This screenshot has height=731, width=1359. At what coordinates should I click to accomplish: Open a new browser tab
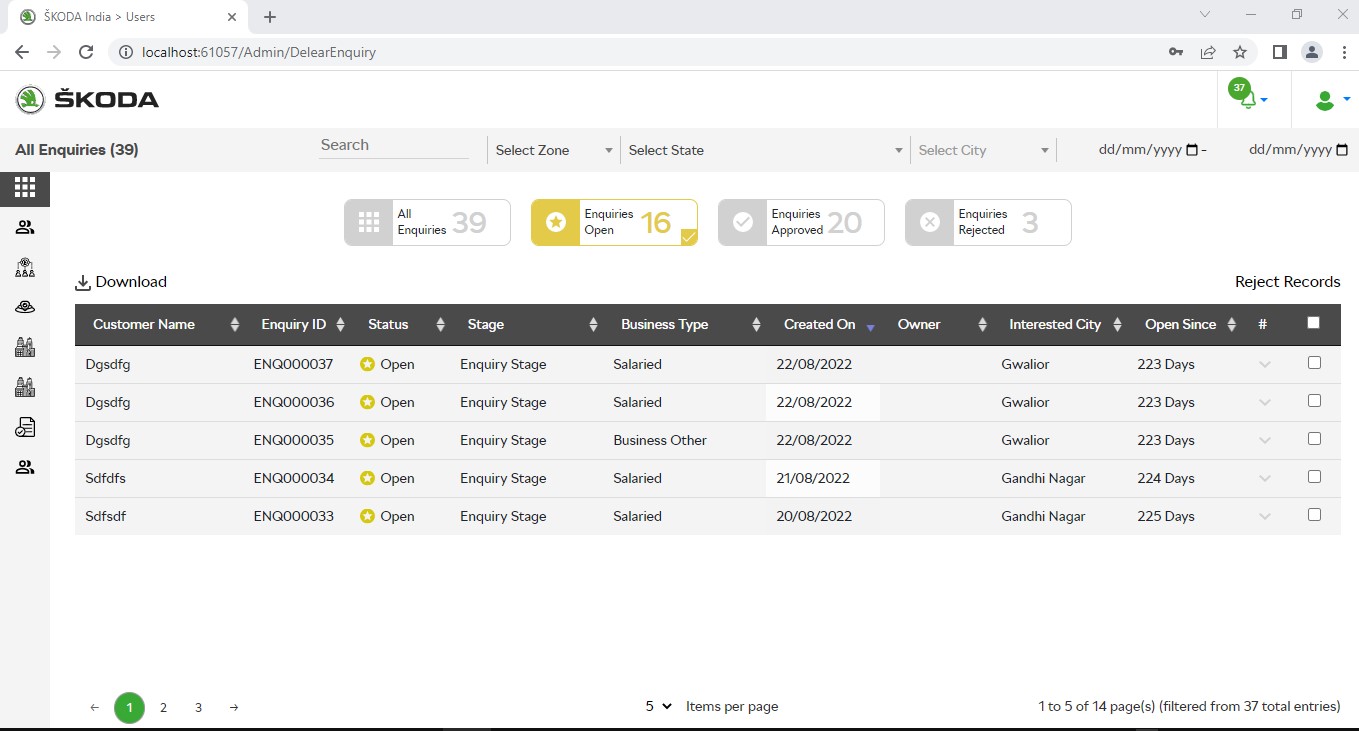point(270,17)
